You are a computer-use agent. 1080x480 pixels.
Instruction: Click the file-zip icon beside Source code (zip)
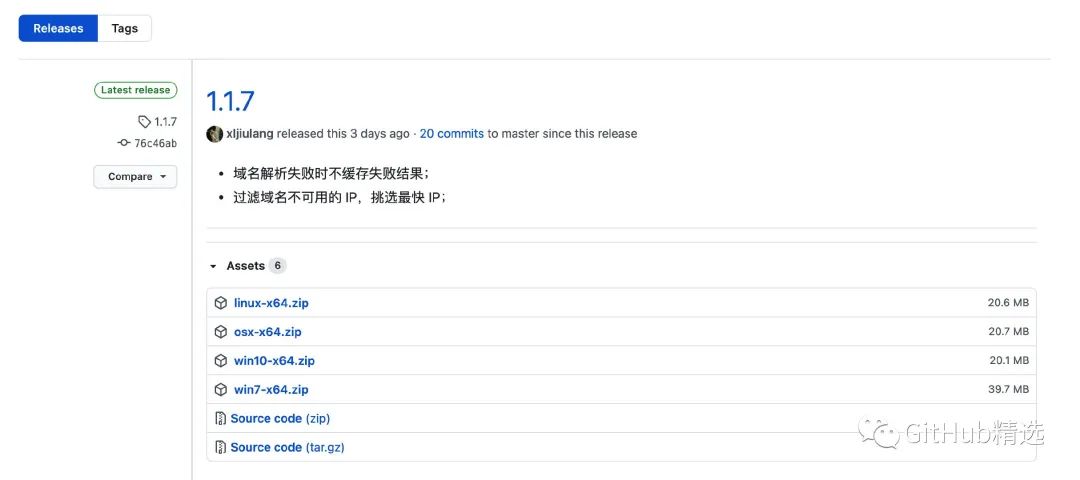pos(220,419)
